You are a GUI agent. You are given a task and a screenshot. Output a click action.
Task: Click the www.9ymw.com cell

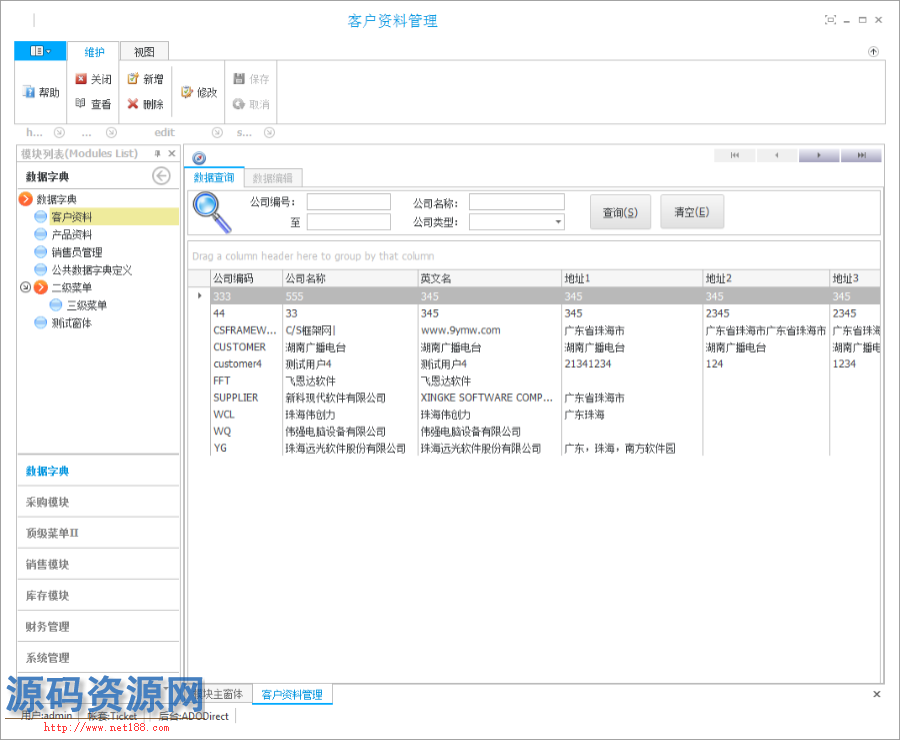click(x=489, y=330)
